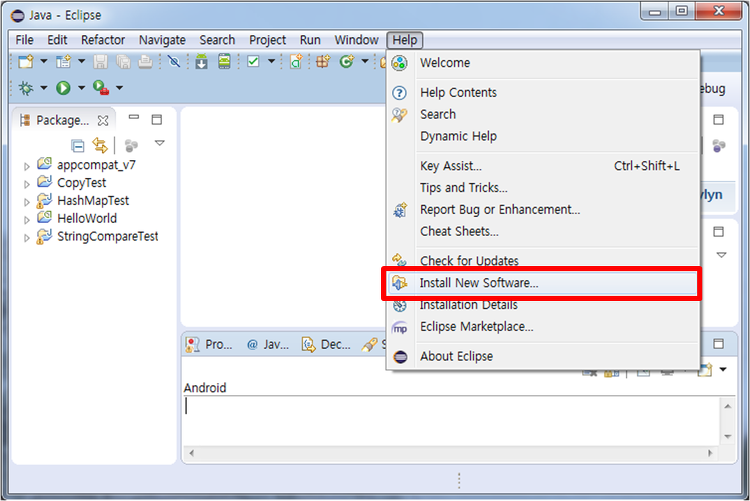Open the Refactor menu
This screenshot has height=501, width=750.
coord(103,40)
